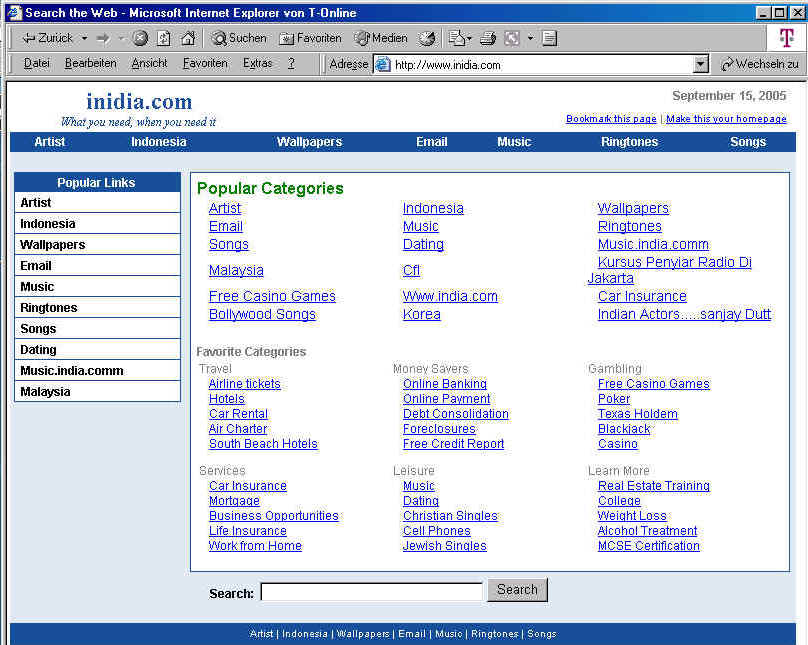Screen dimensions: 808x645
Task: Open the Cfl link
Action: pyautogui.click(x=411, y=270)
